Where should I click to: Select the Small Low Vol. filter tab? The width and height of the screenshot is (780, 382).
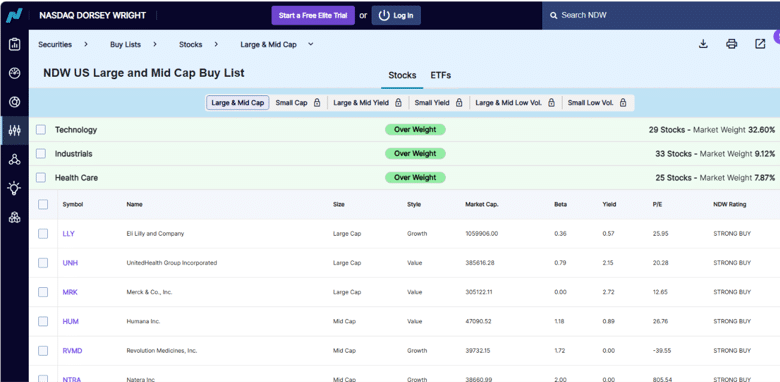597,103
